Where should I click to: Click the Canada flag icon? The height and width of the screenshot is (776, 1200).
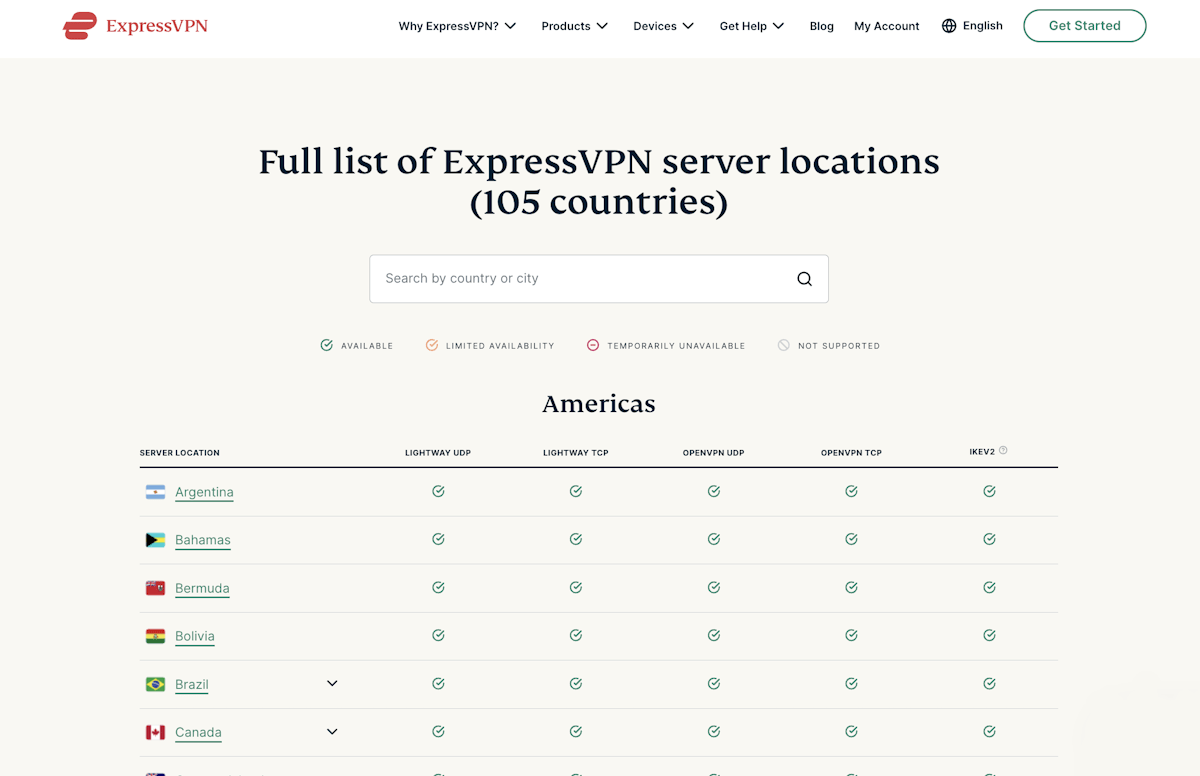pos(155,732)
